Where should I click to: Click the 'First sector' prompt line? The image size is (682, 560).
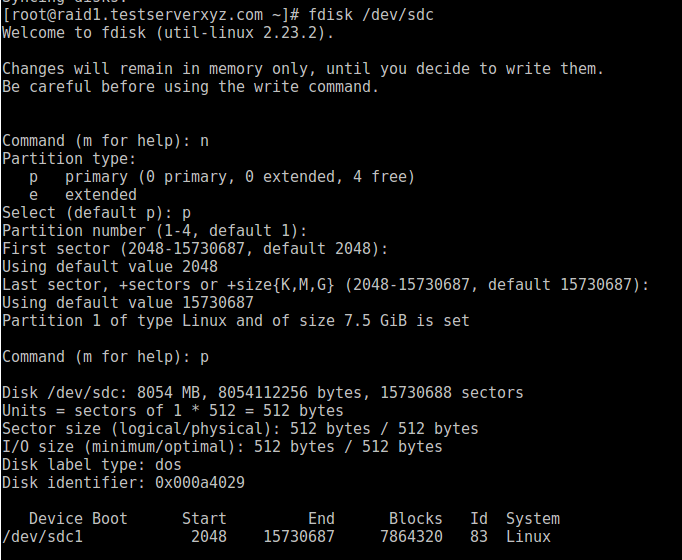click(x=195, y=249)
